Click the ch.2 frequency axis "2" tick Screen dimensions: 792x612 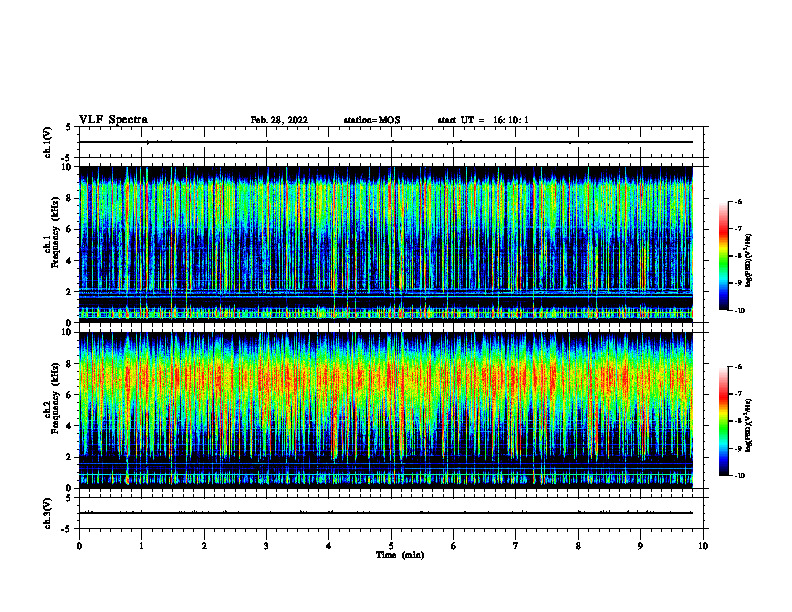[x=69, y=457]
